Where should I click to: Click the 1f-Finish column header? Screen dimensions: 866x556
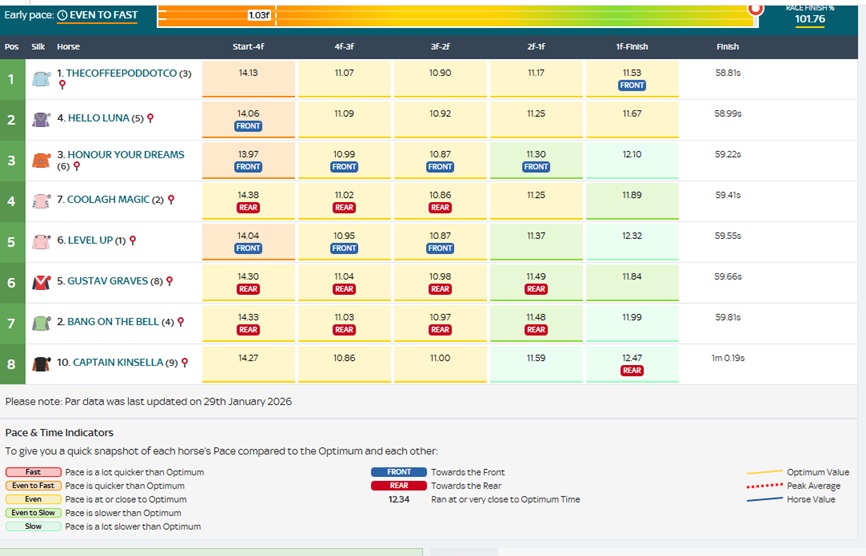632,47
